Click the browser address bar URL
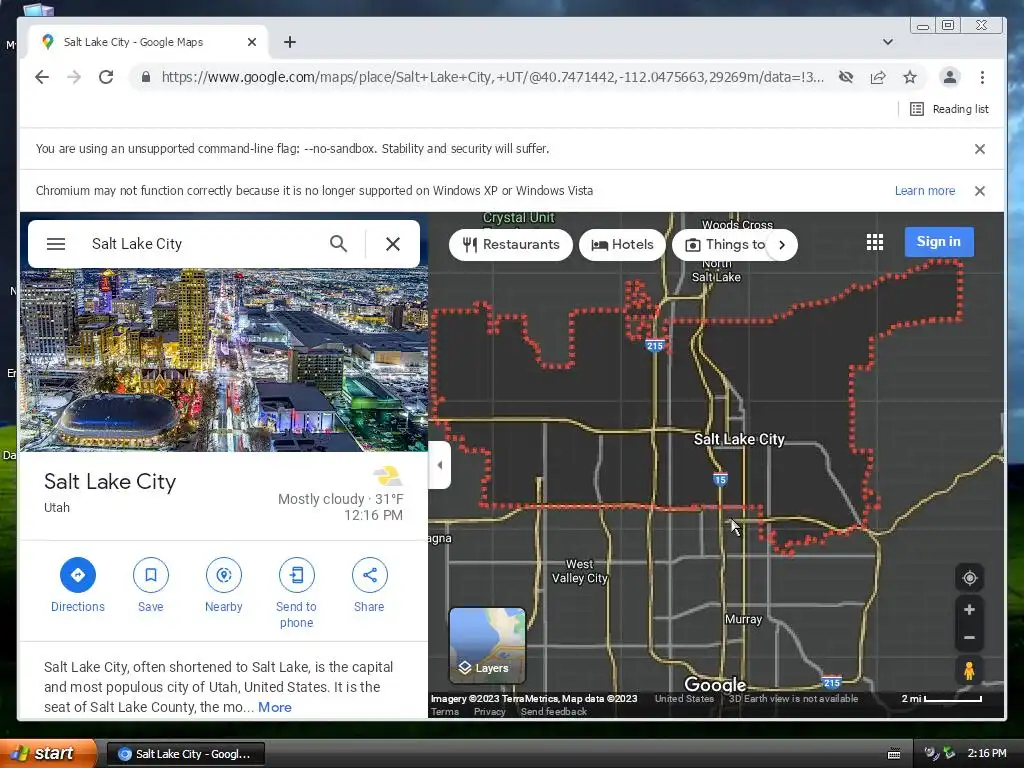 point(492,77)
